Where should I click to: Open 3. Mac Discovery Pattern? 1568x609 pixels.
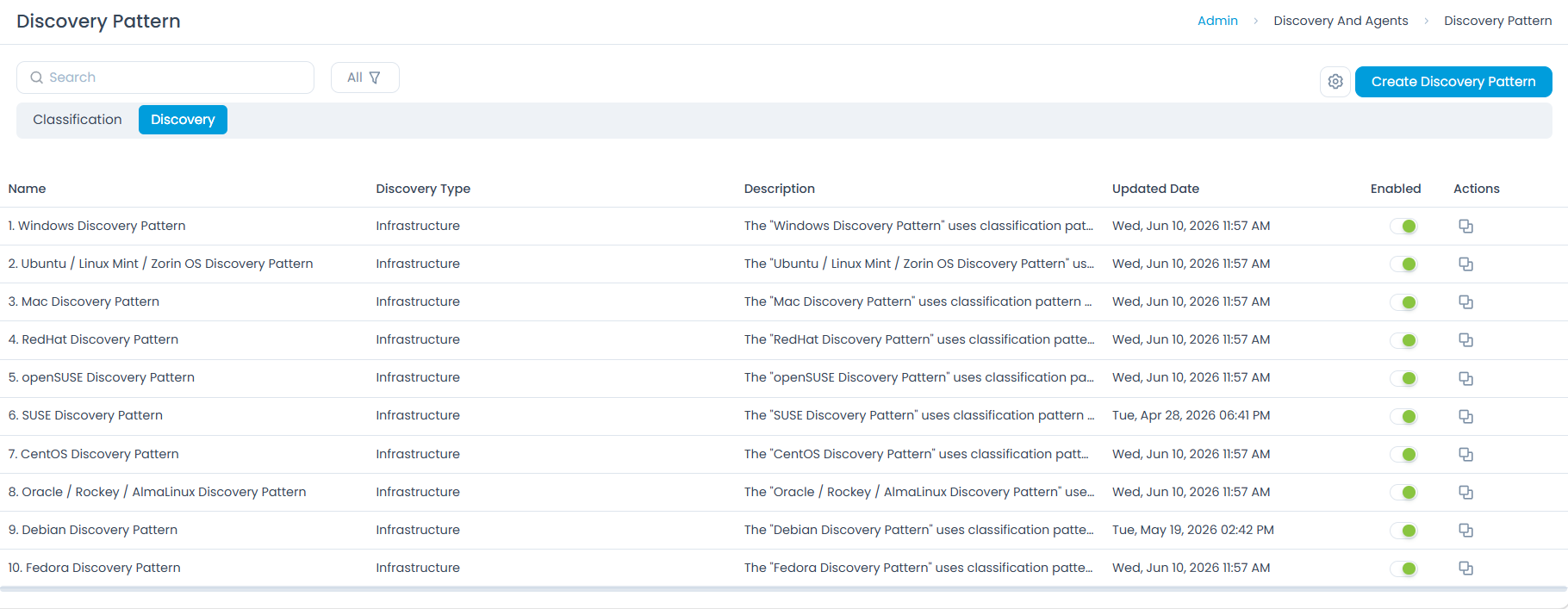84,301
